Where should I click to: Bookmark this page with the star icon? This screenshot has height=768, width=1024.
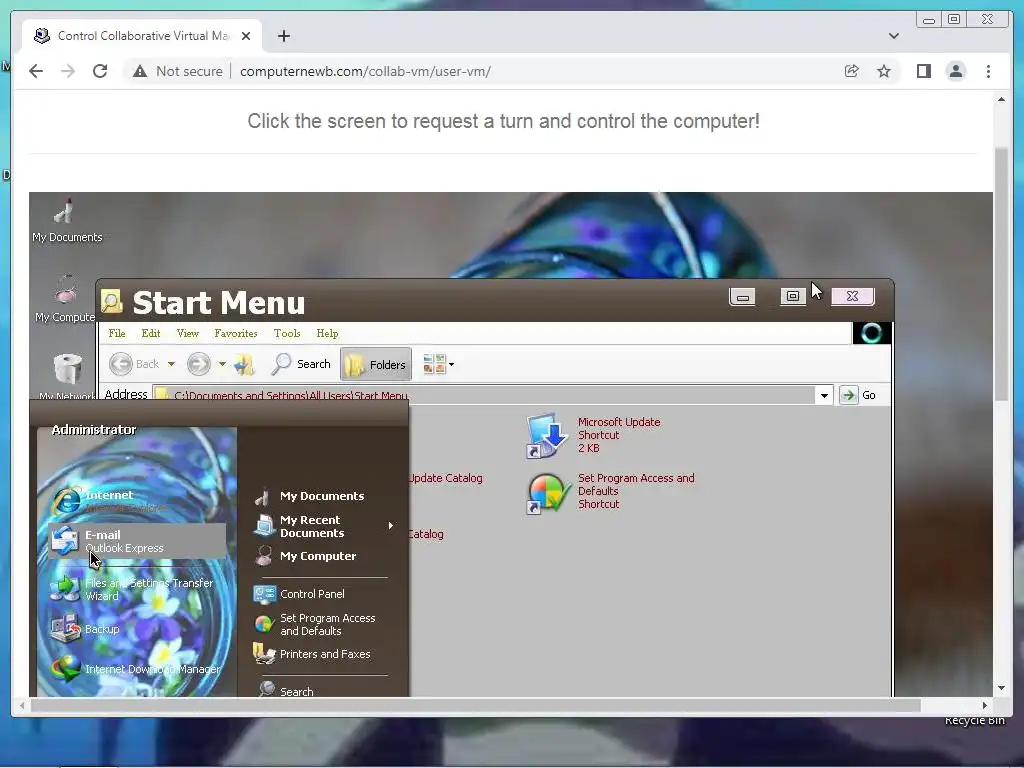884,71
